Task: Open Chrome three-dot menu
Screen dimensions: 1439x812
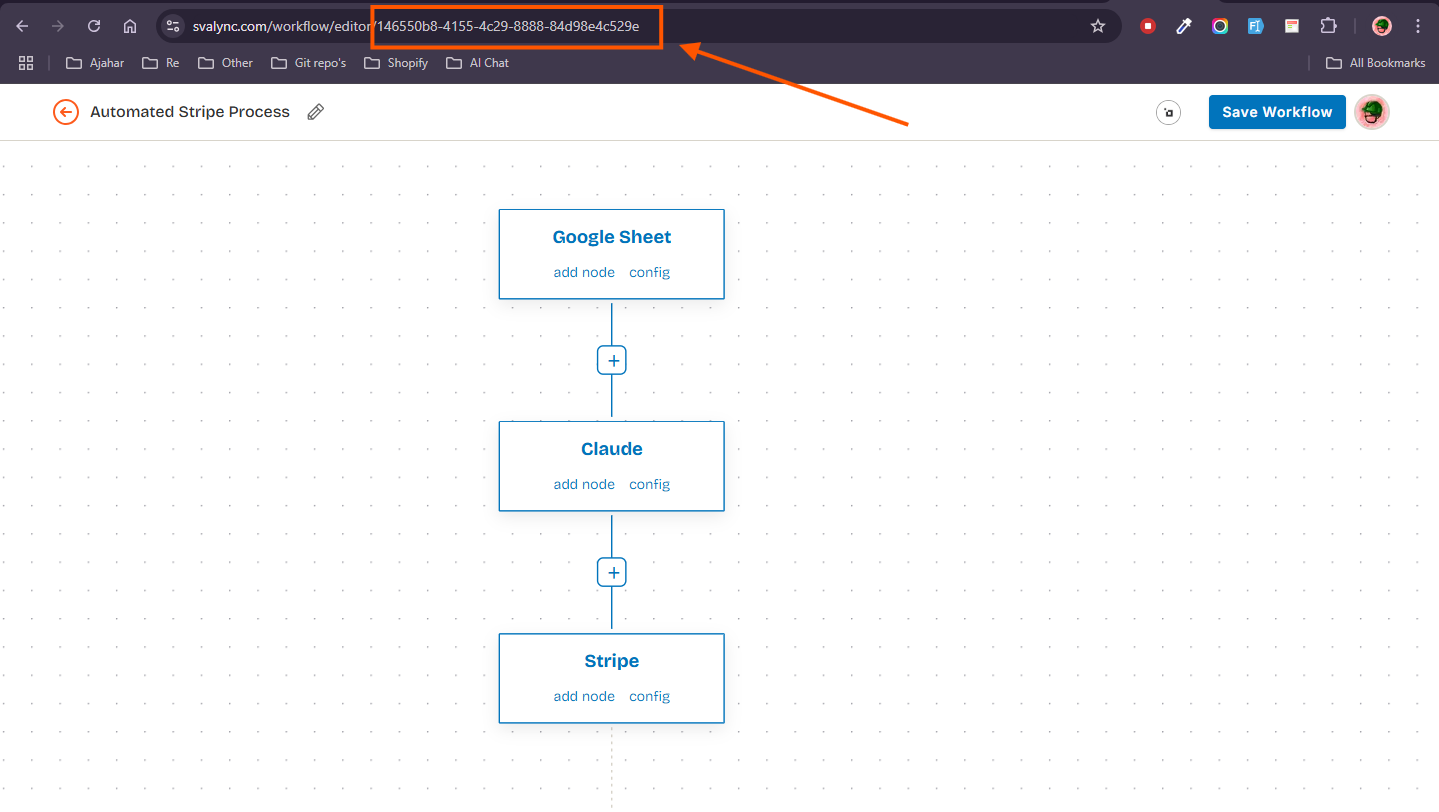Action: click(1418, 26)
